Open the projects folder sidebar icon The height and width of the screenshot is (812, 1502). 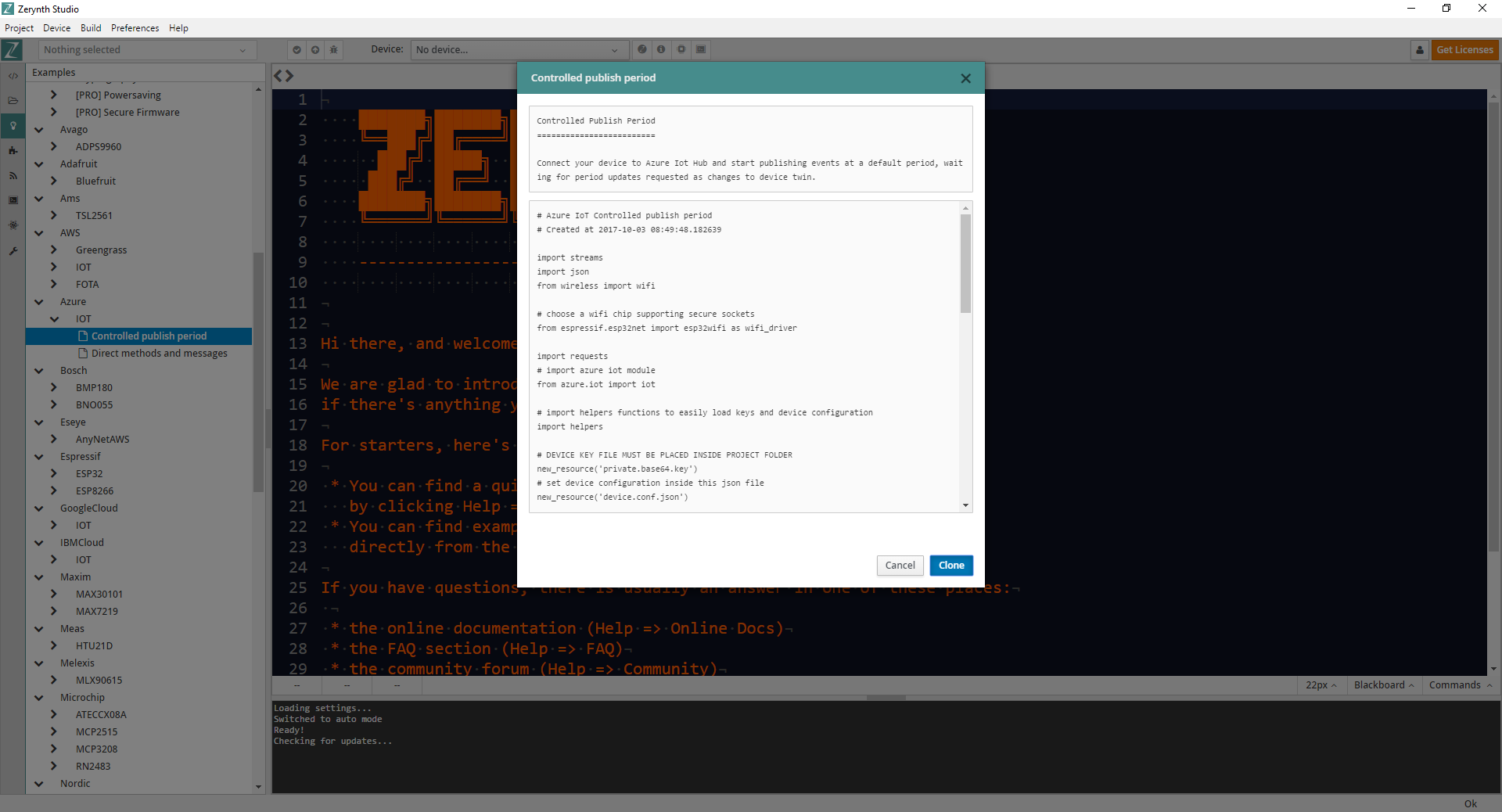(x=13, y=101)
